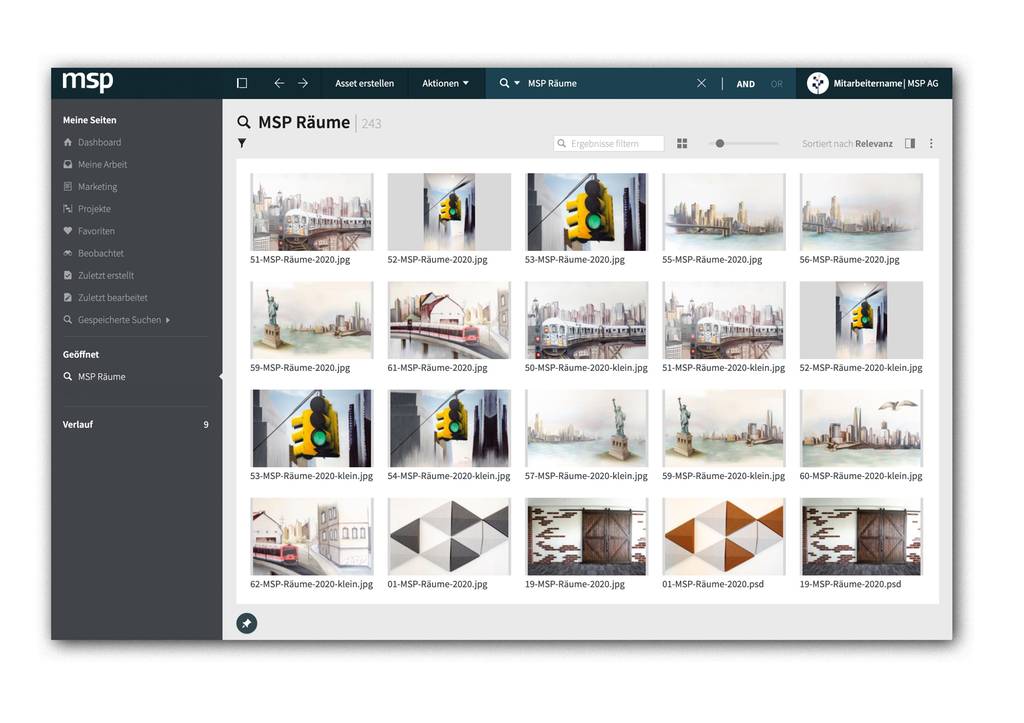Enable the AND search operator
Viewport: 1024px width, 723px height.
tap(745, 84)
